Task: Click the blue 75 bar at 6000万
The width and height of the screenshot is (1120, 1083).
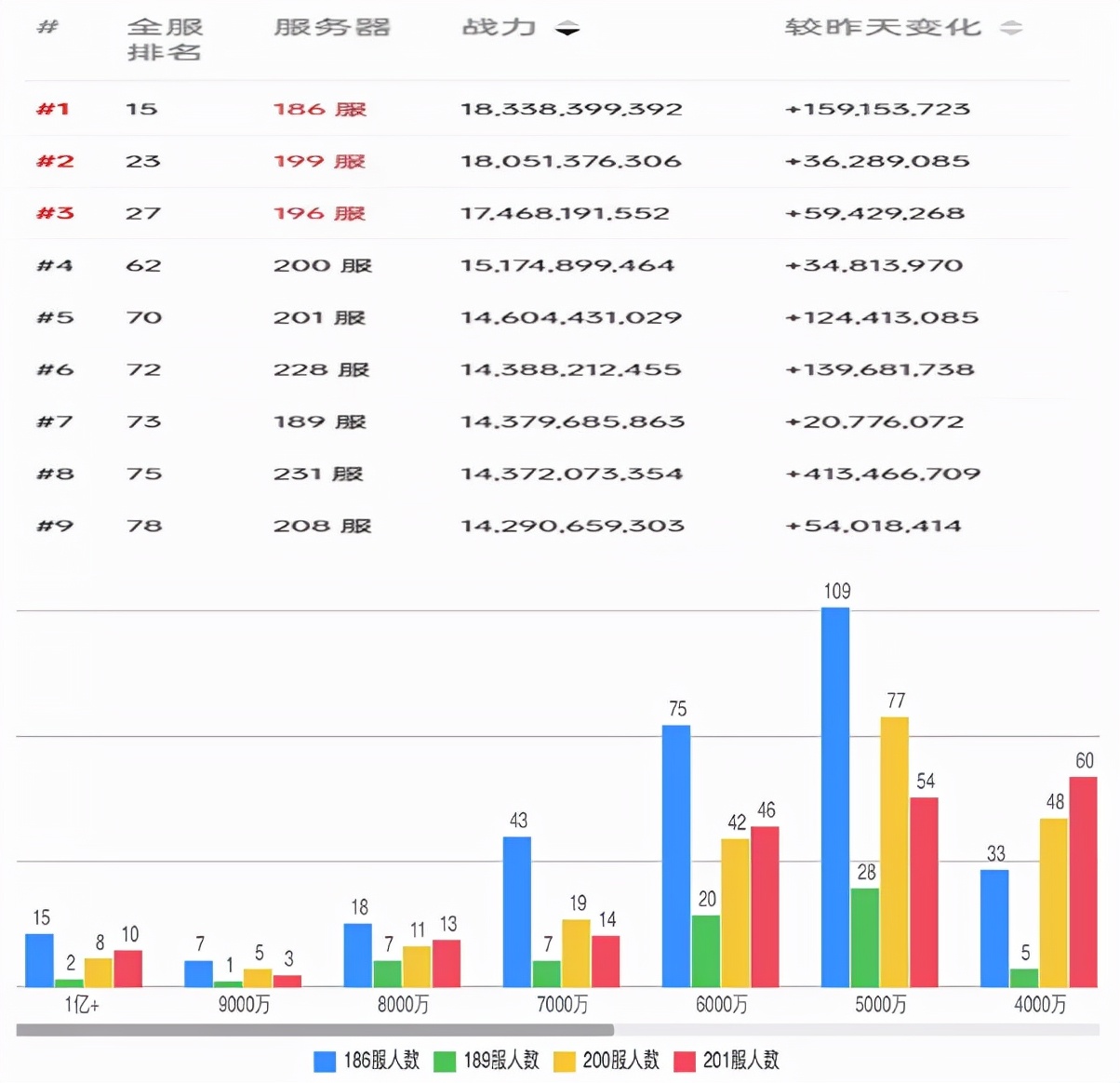Action: click(x=676, y=856)
